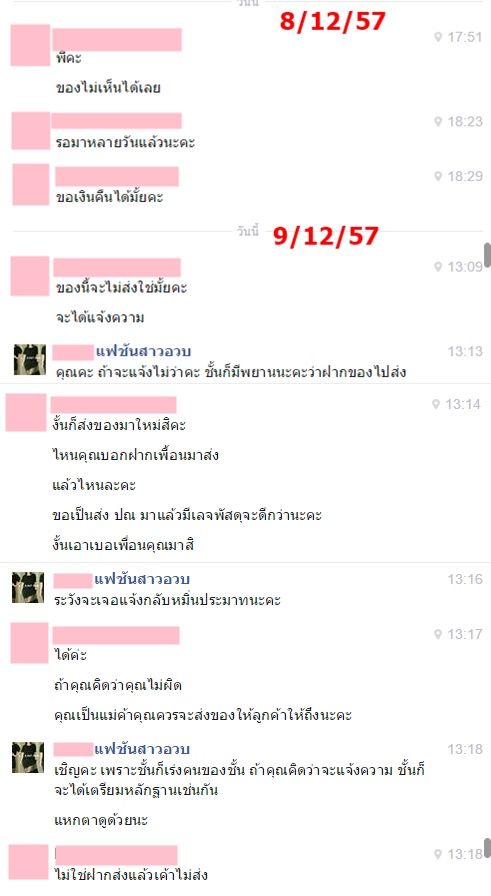Click the redacted sender name at 13:09

(117, 267)
